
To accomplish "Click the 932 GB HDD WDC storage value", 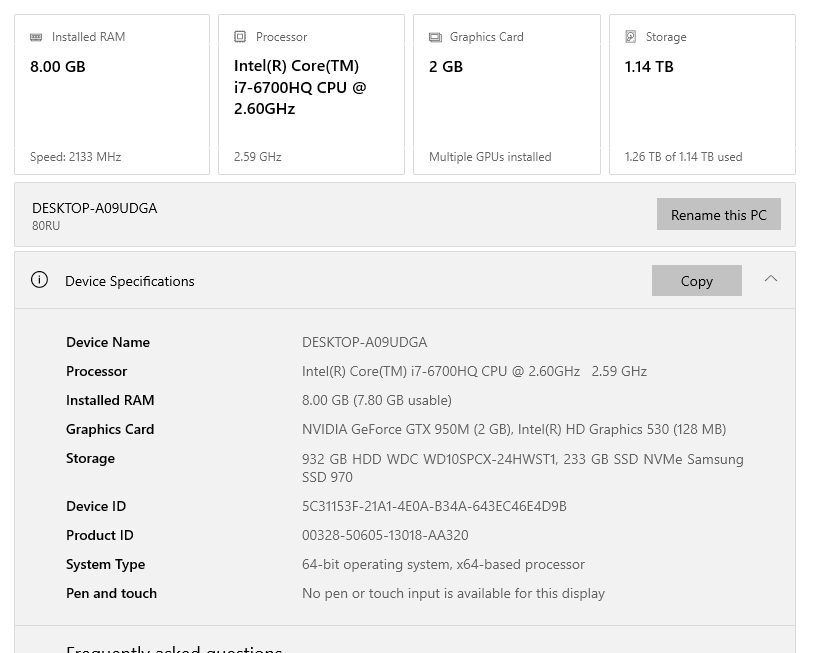I will coord(523,468).
